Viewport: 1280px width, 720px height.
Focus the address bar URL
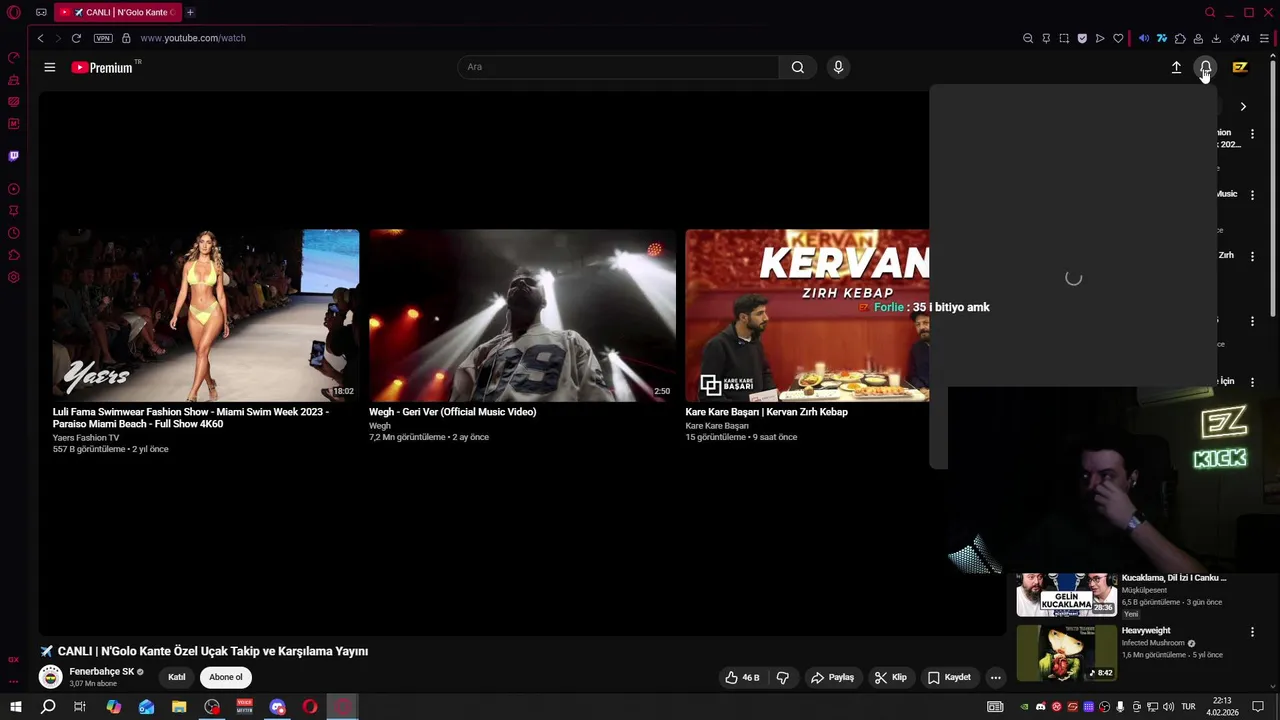193,38
